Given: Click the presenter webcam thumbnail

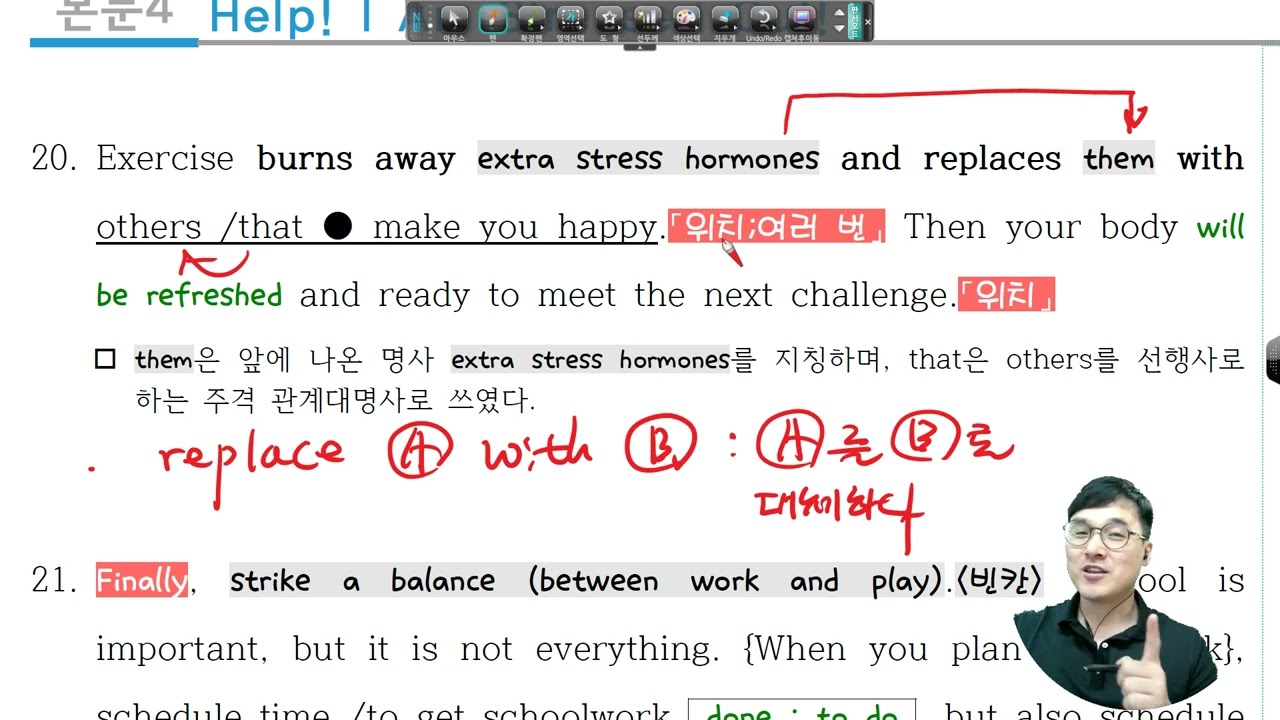Looking at the screenshot, I should coord(1115,592).
